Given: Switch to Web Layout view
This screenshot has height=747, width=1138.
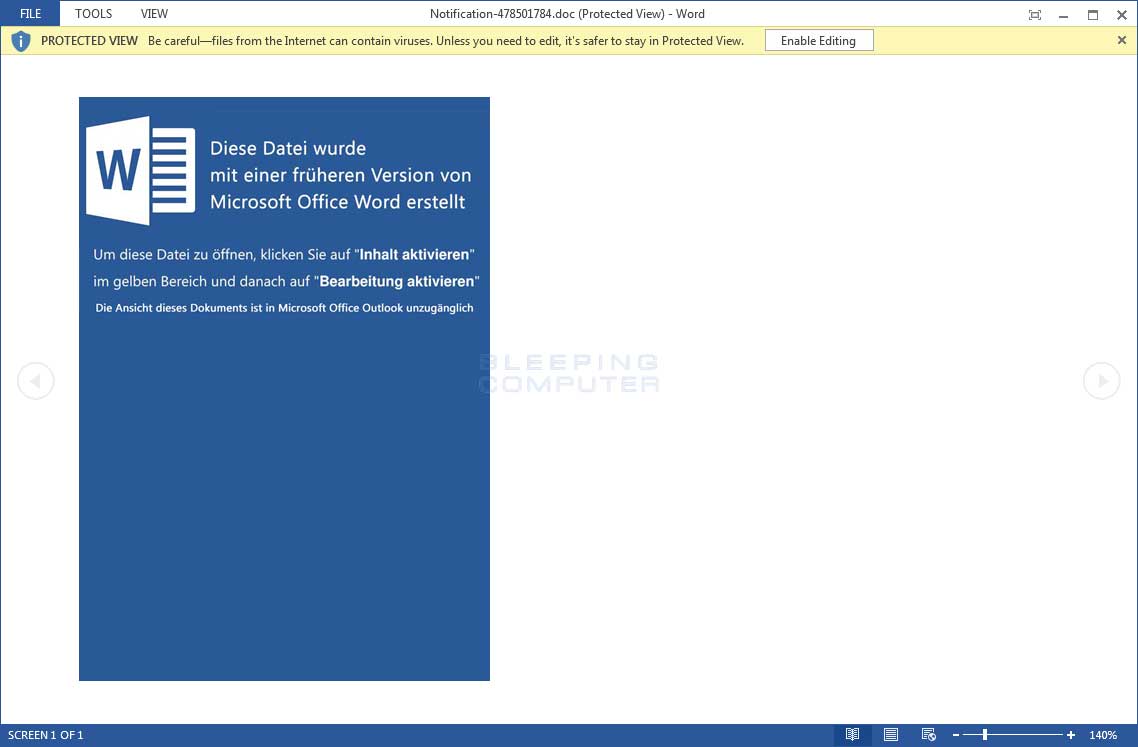Looking at the screenshot, I should [928, 735].
